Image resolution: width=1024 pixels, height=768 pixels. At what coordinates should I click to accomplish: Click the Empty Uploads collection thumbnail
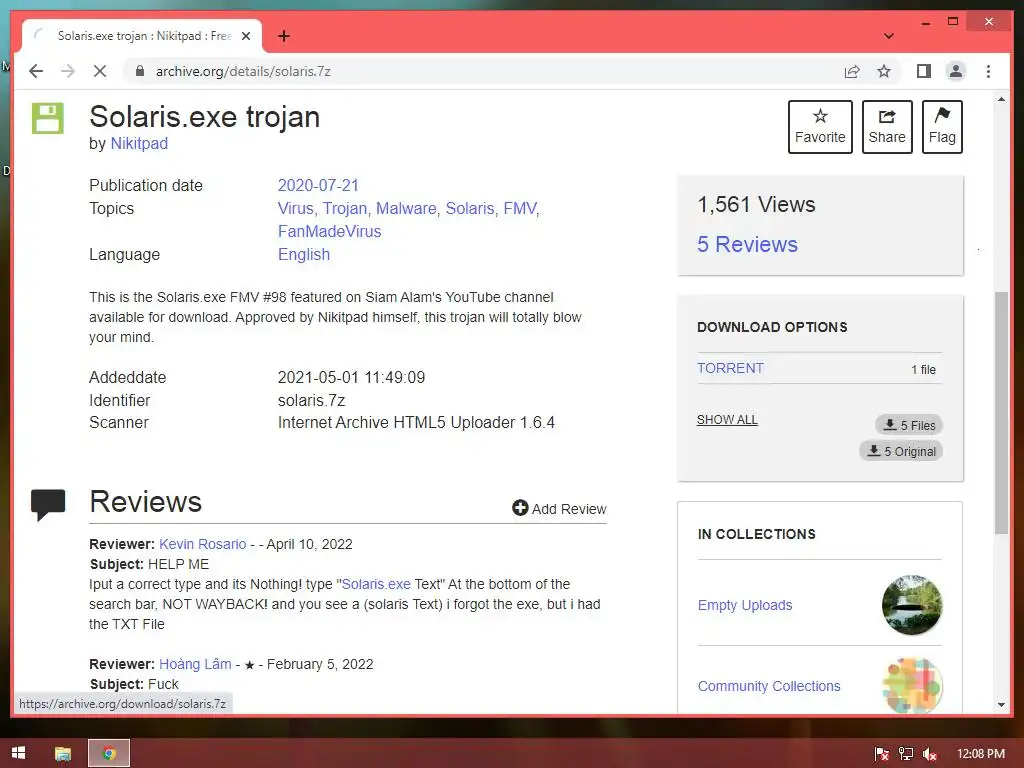(912, 605)
